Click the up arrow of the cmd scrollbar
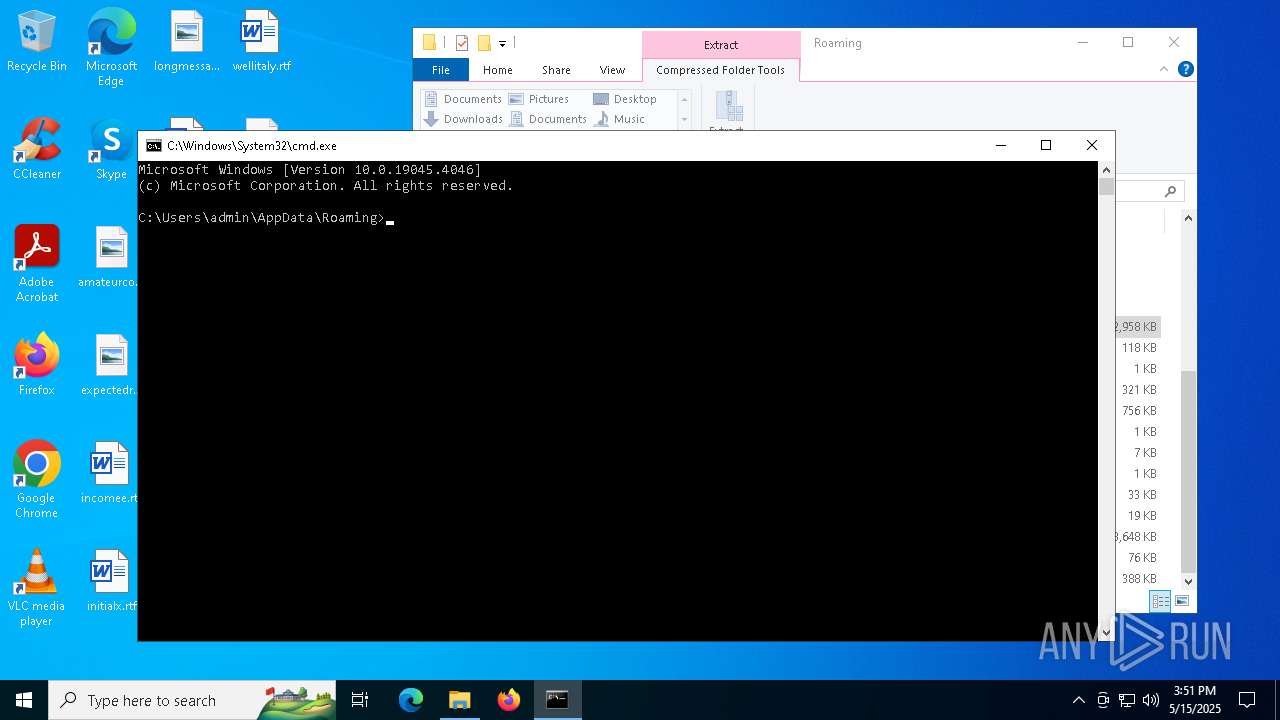Viewport: 1280px width, 720px height. (x=1106, y=169)
